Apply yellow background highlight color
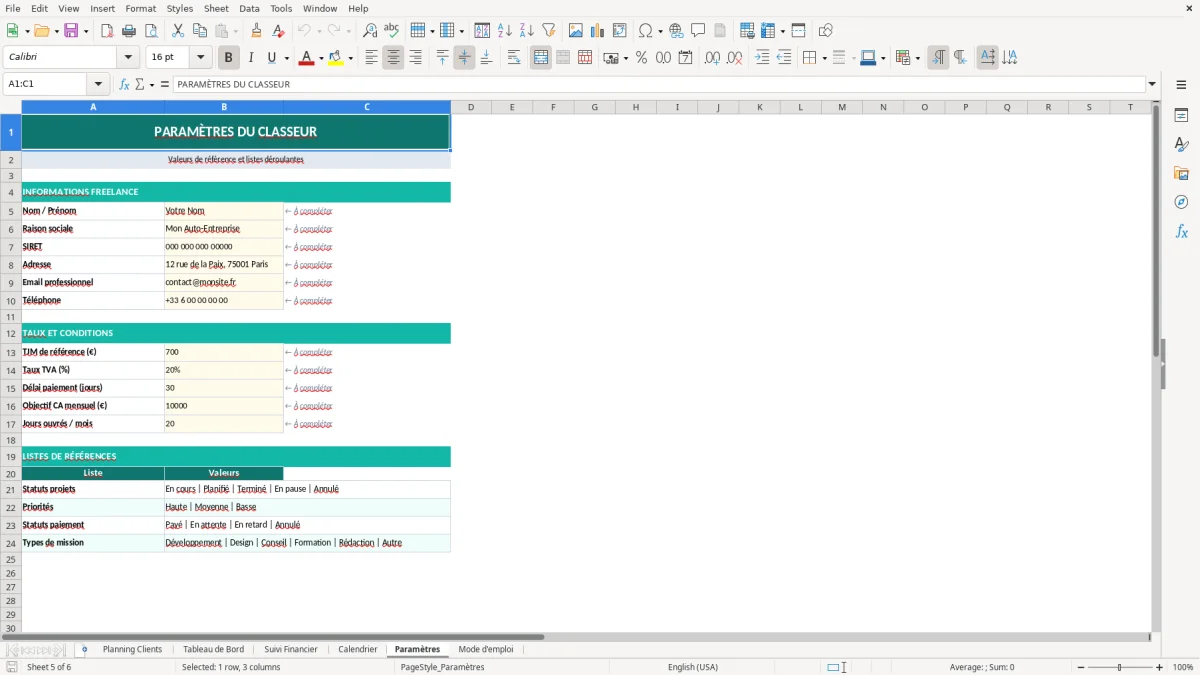This screenshot has width=1200, height=675. (335, 58)
